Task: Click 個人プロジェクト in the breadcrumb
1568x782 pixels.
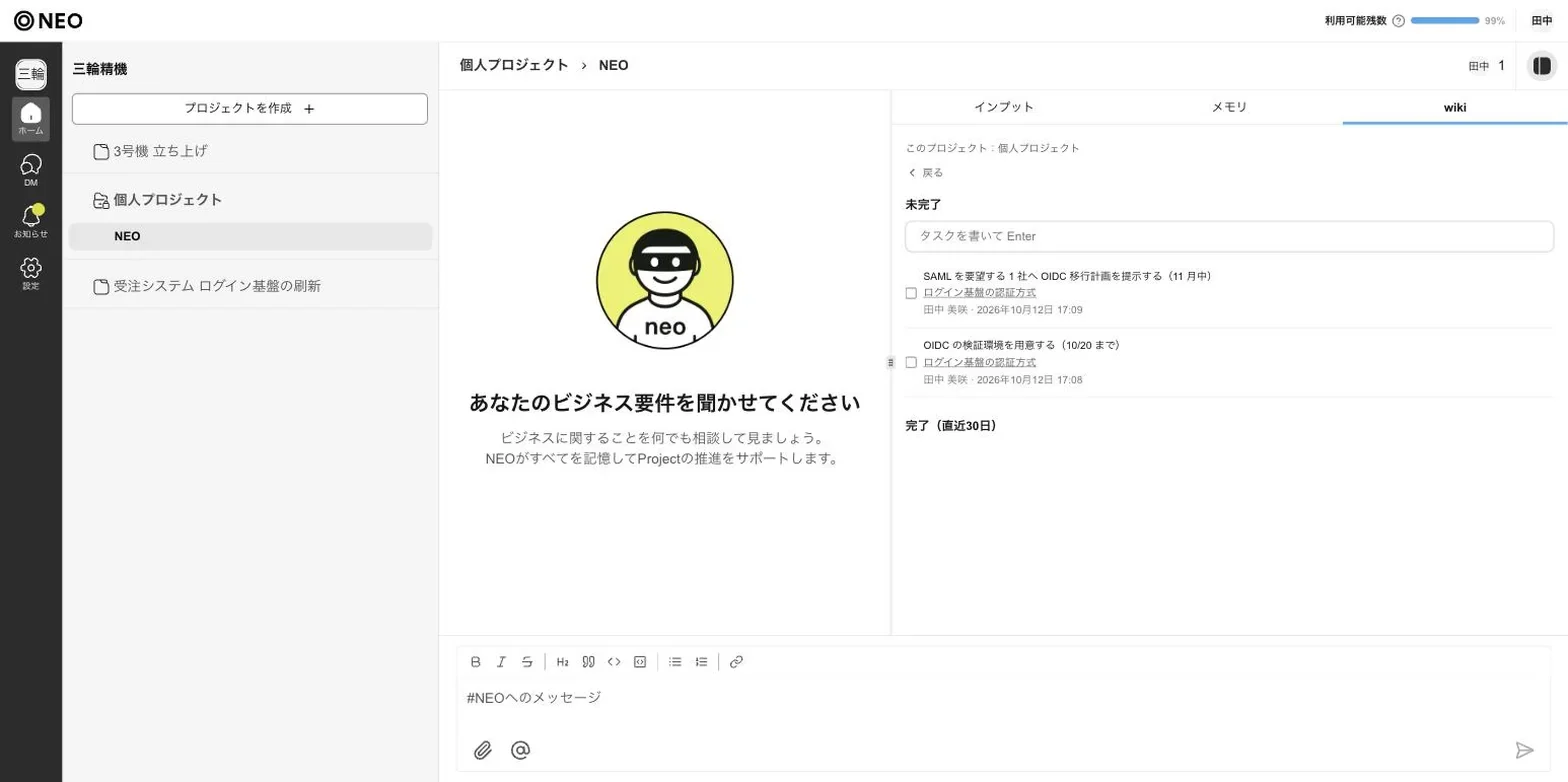Action: pos(514,66)
